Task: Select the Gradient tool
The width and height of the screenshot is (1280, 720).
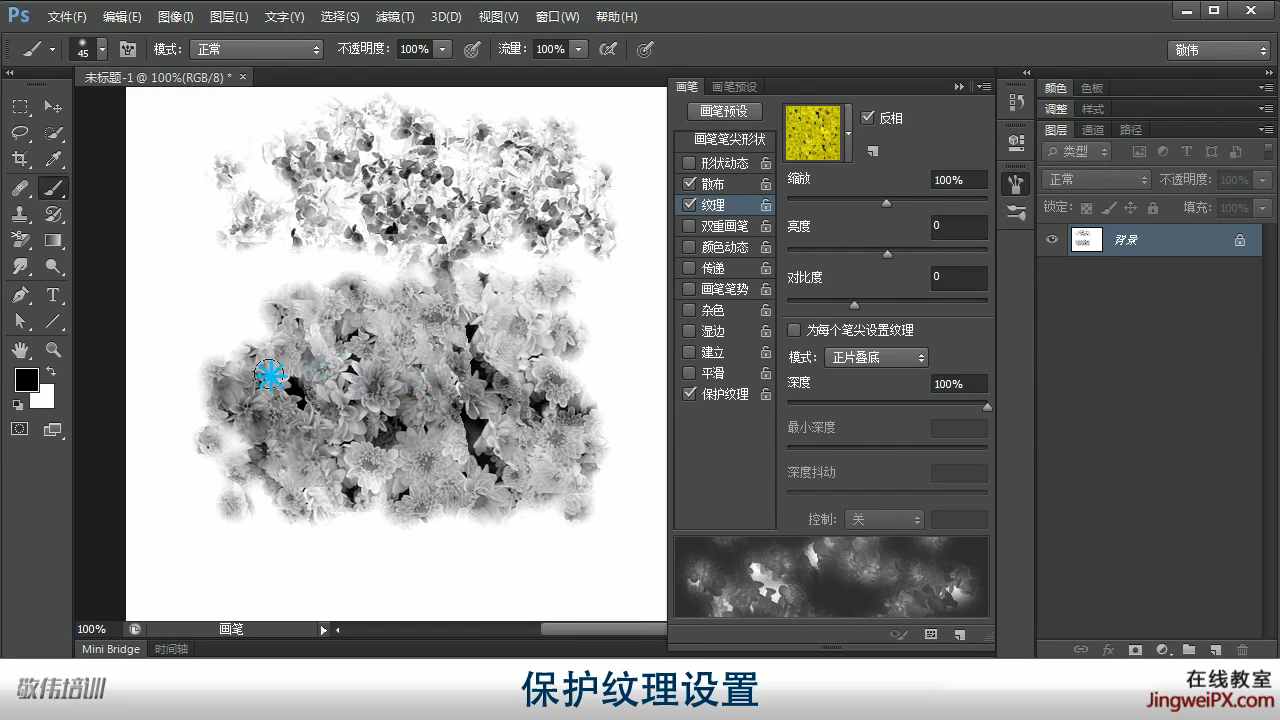Action: click(53, 240)
